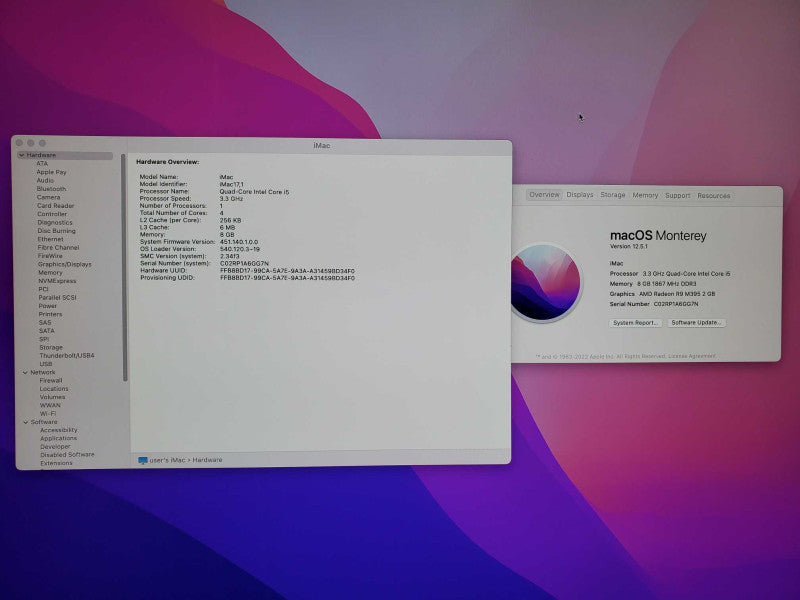This screenshot has width=800, height=600.
Task: Close the iMac system report window
Action: (19, 143)
